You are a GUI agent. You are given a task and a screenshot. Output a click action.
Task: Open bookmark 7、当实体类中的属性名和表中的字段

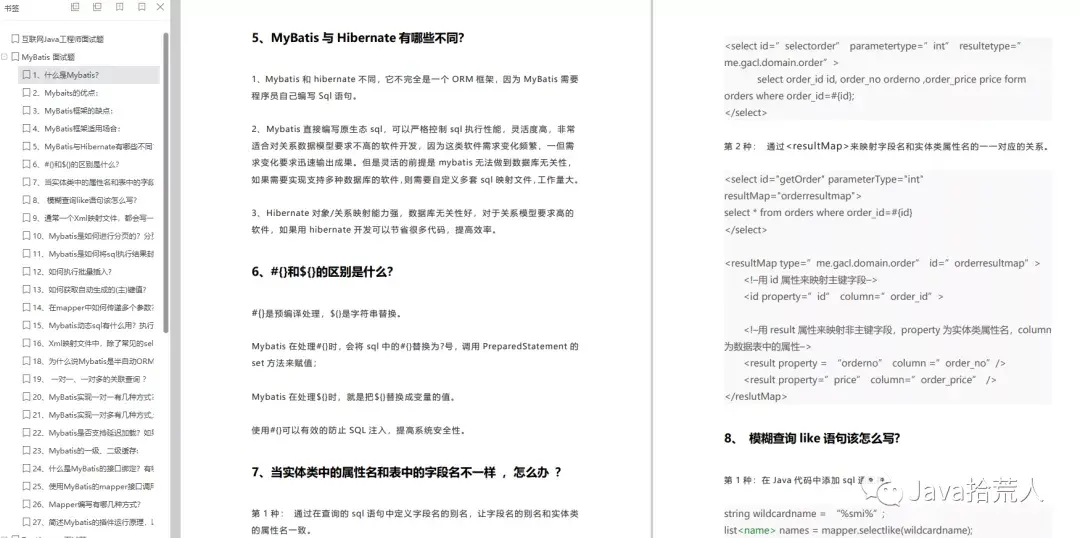point(93,183)
